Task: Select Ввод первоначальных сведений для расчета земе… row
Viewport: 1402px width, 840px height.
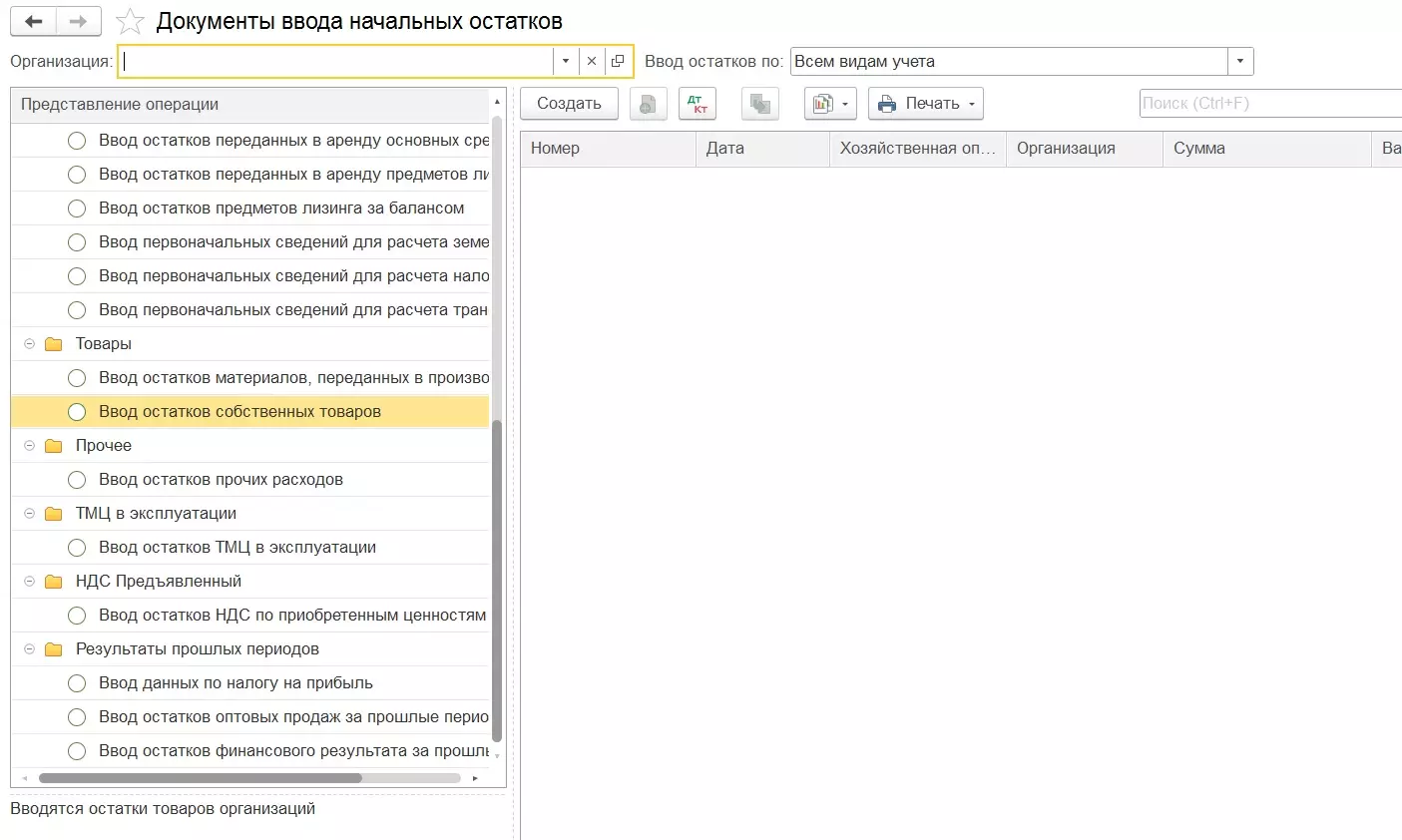Action: tap(250, 242)
